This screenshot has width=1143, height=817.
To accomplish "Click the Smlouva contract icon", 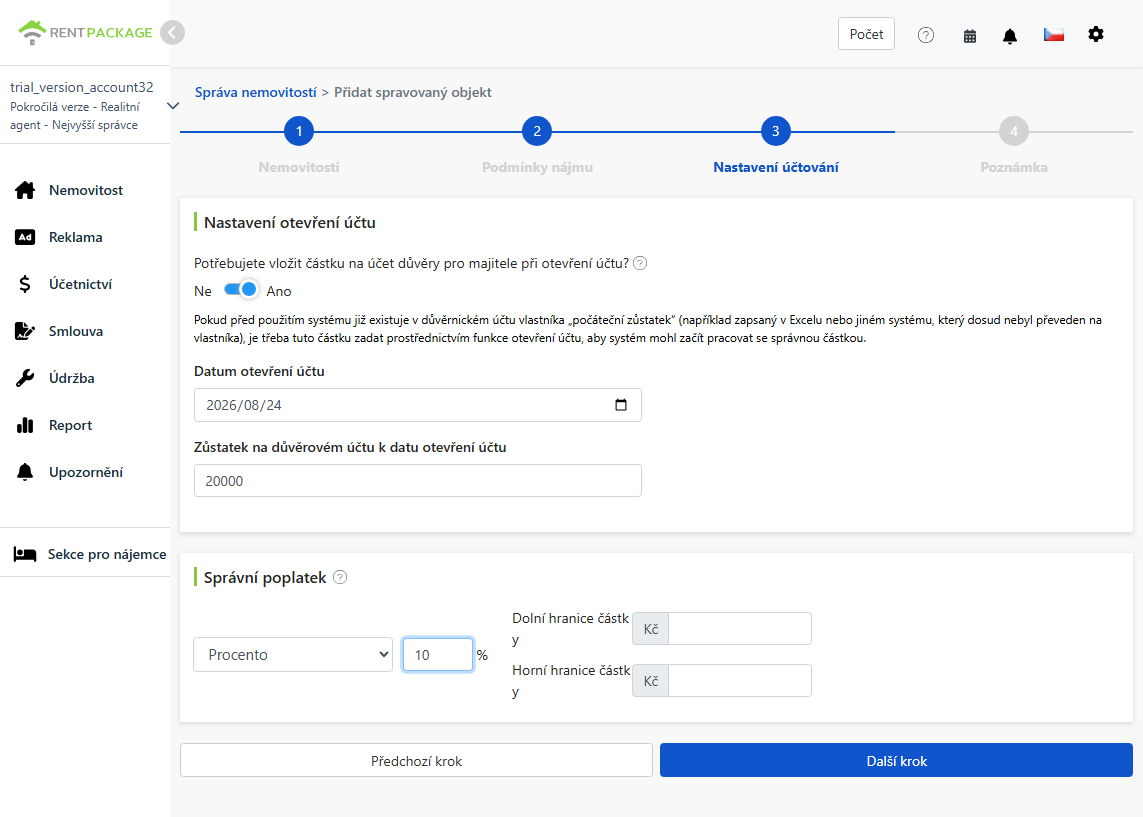I will tap(25, 331).
